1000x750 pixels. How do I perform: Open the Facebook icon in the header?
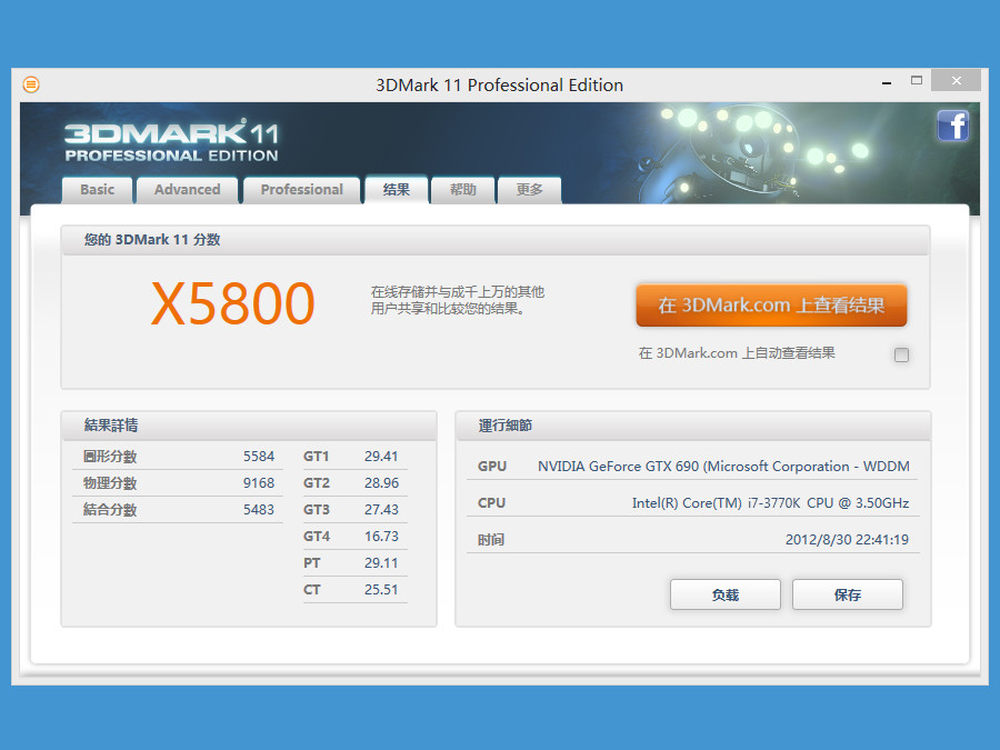pyautogui.click(x=952, y=126)
